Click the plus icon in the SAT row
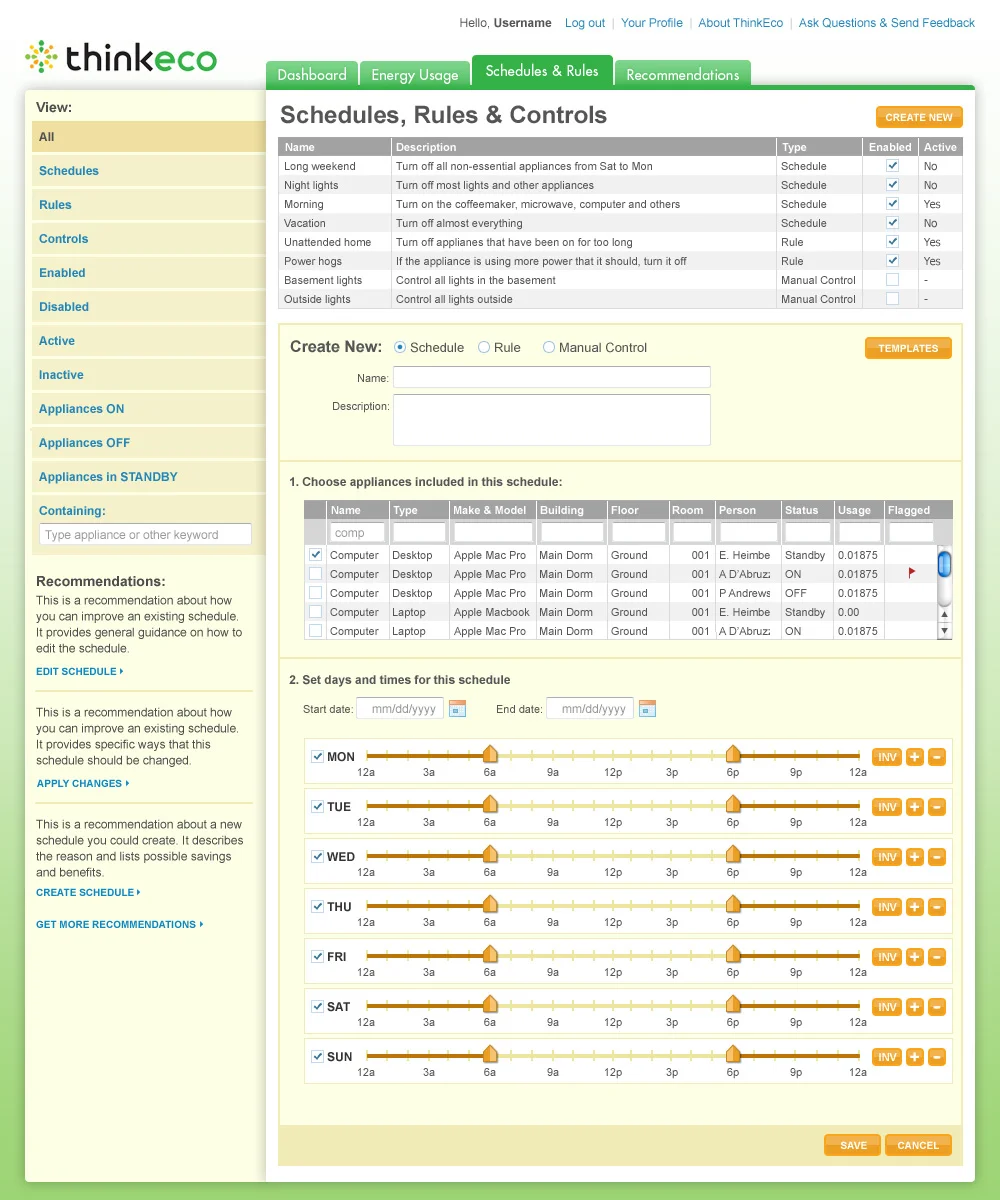The height and width of the screenshot is (1200, 1000). click(914, 1007)
